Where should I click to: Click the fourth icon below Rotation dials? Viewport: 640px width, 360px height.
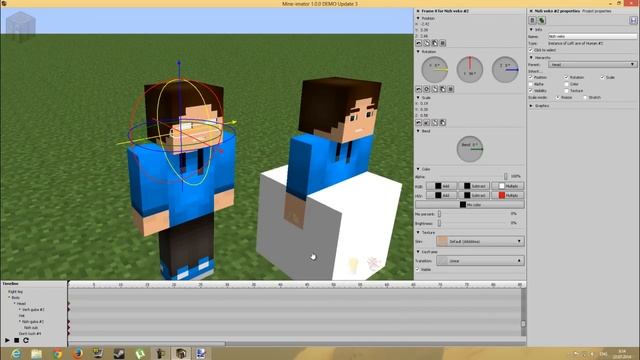[x=443, y=89]
